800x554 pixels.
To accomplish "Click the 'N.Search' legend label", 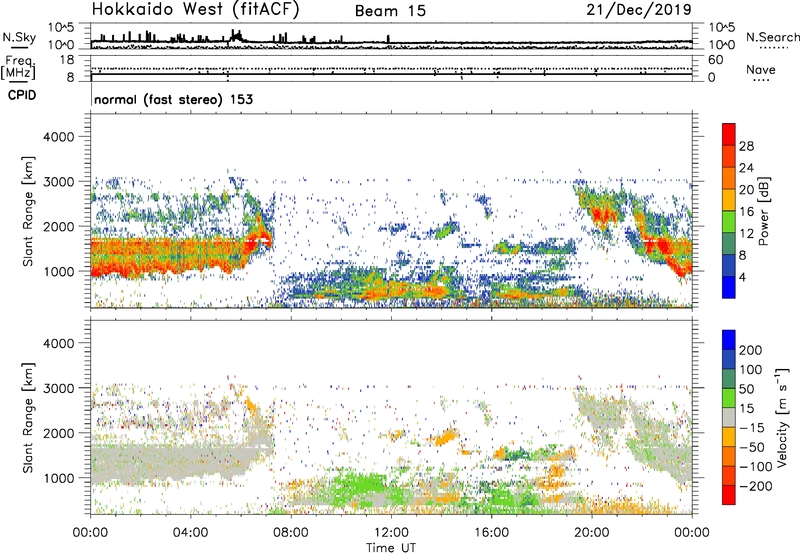I will (x=772, y=37).
